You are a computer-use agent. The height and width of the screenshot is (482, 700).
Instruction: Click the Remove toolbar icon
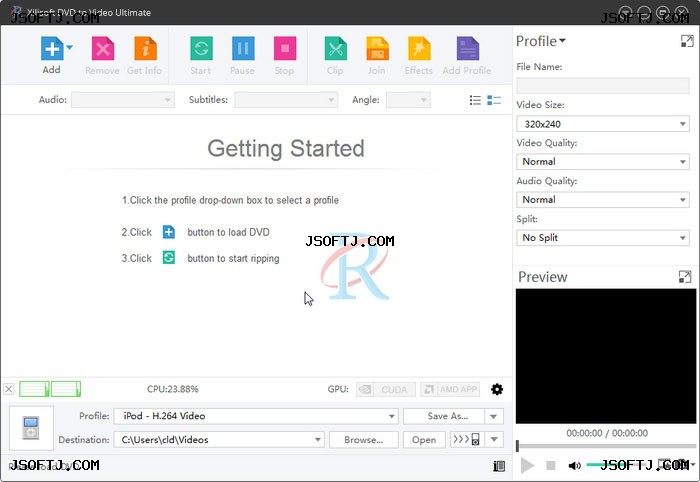click(x=103, y=48)
